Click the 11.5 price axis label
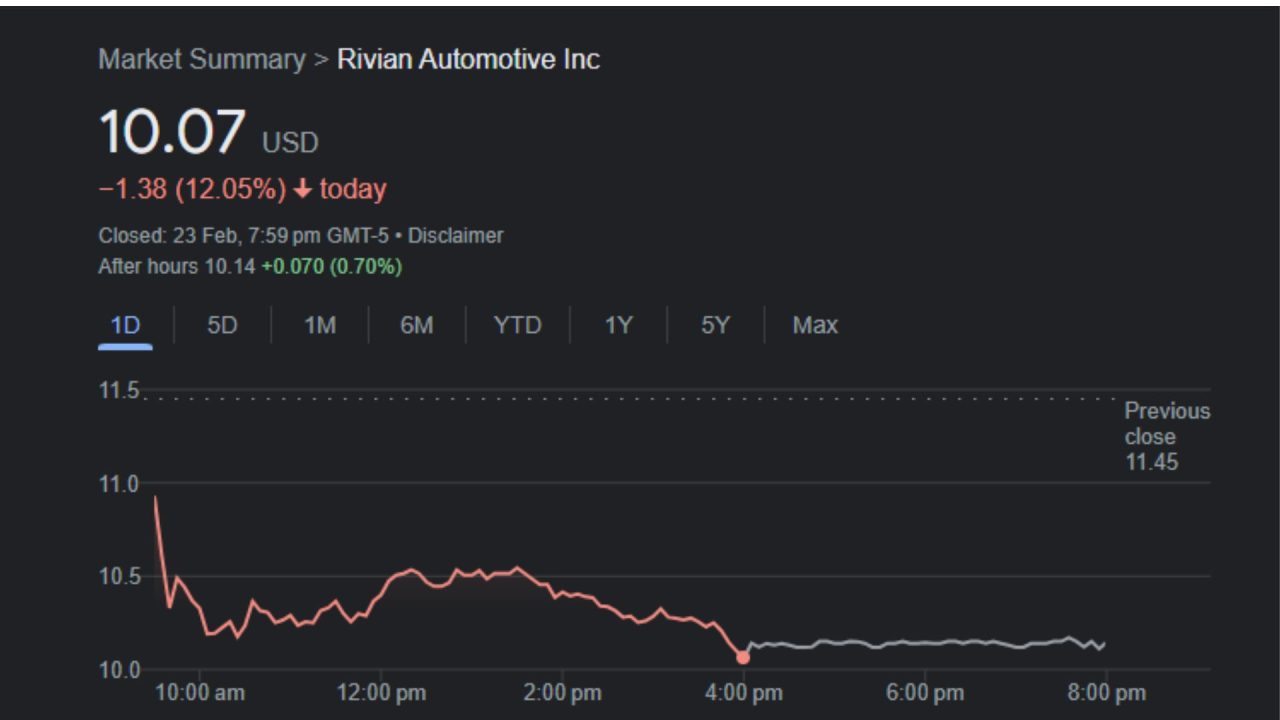The height and width of the screenshot is (720, 1280). (118, 391)
